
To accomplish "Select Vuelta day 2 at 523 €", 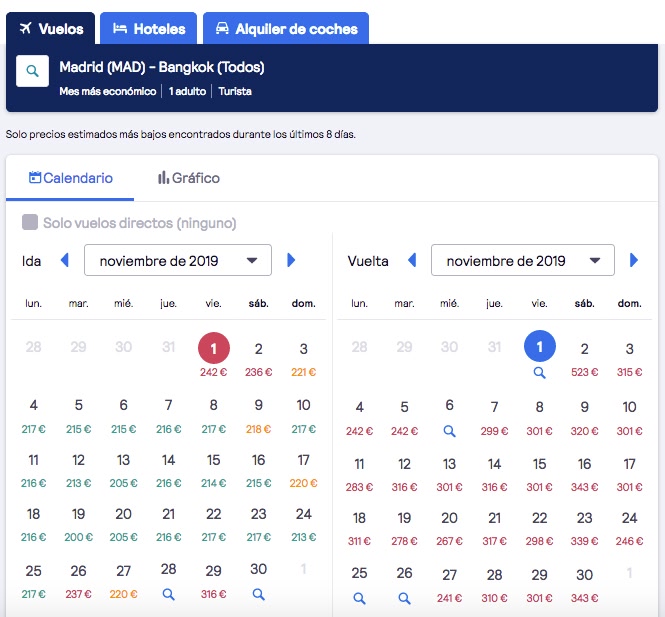I will [584, 359].
